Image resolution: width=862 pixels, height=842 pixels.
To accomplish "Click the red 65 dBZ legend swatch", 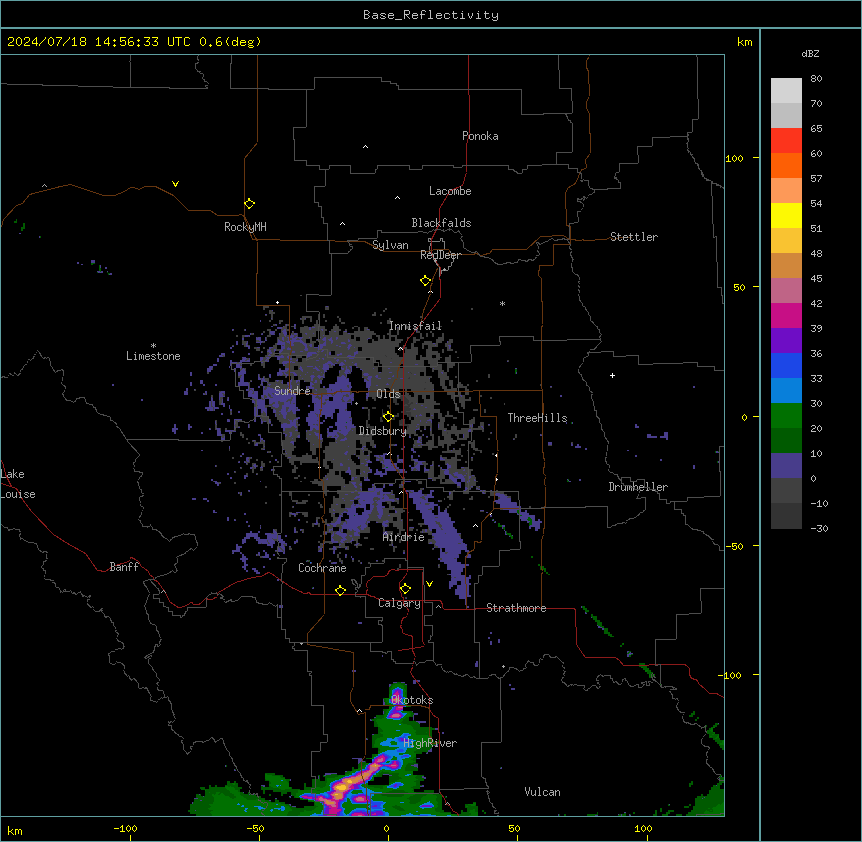I will coord(786,141).
